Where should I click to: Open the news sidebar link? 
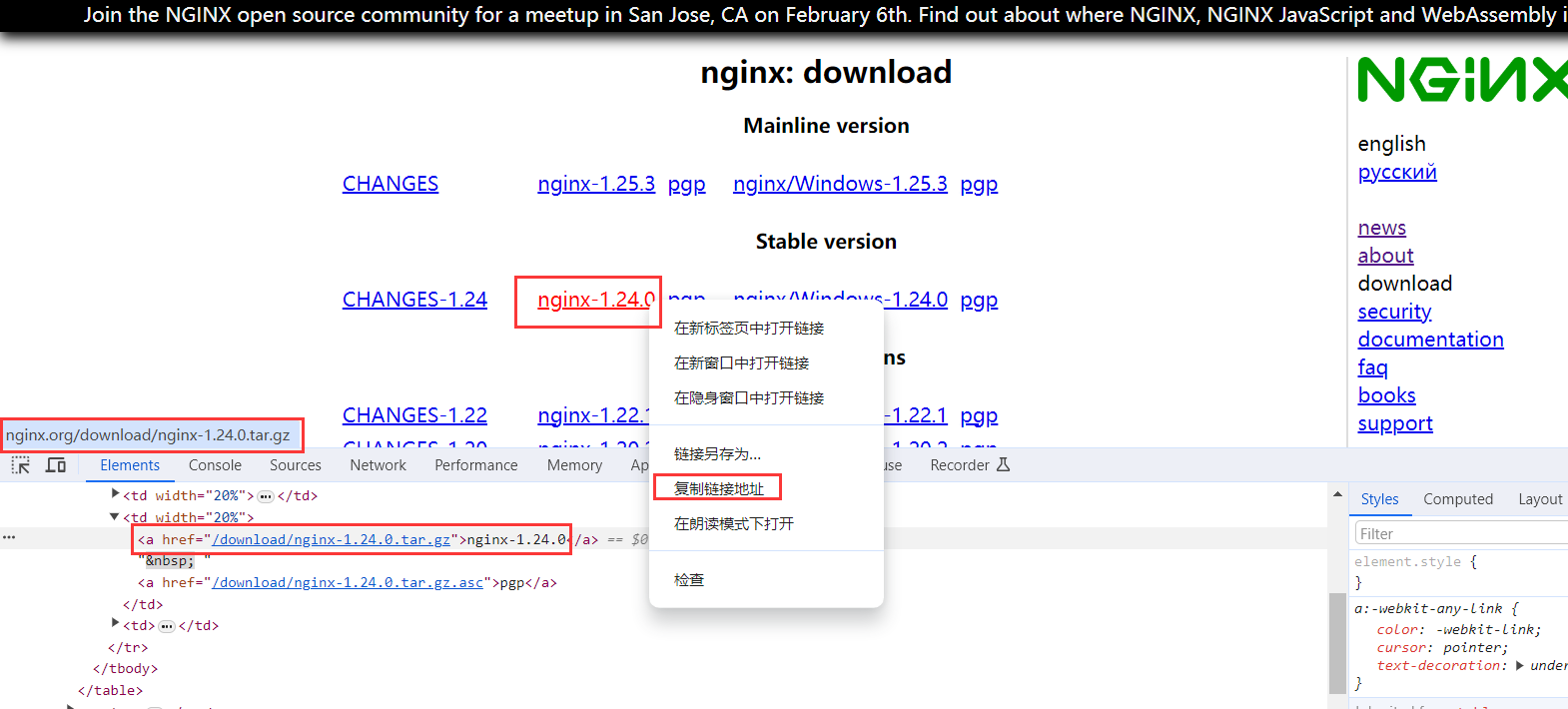click(1381, 228)
